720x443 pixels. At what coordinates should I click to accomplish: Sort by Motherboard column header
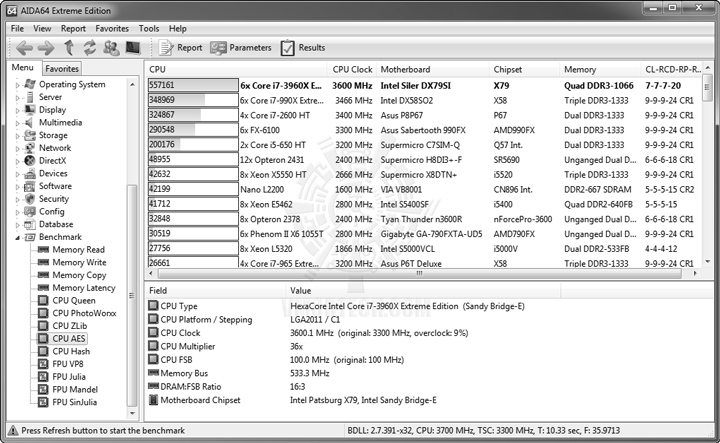tap(433, 69)
